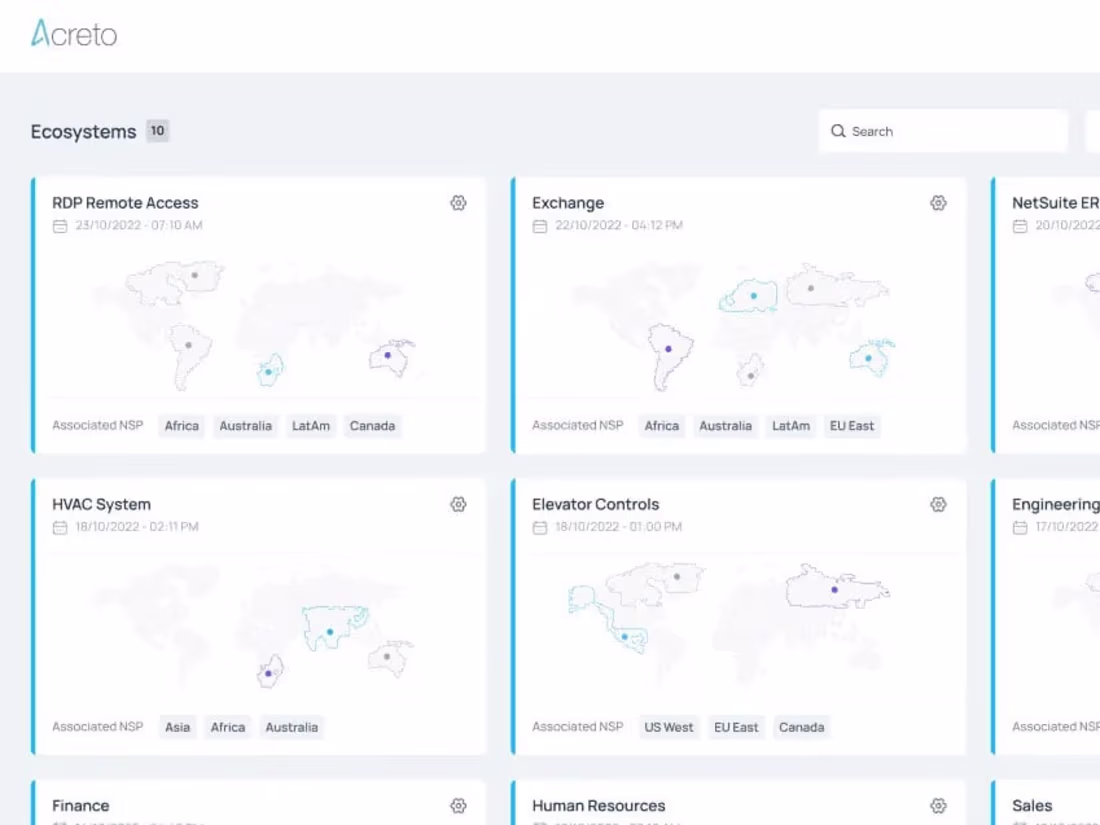This screenshot has width=1100, height=825.
Task: Open the Engineering ecosystem title
Action: pyautogui.click(x=1055, y=504)
